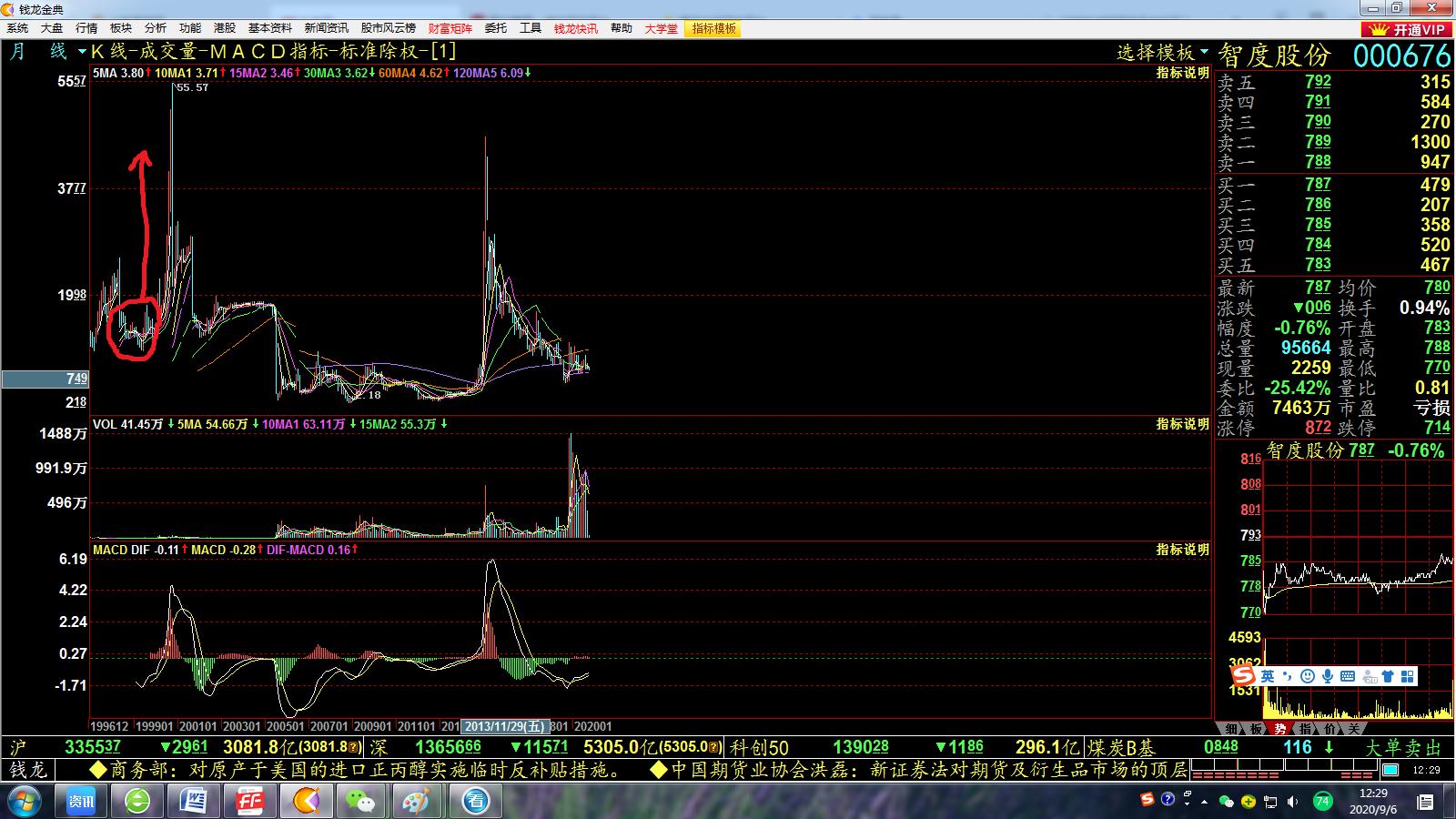Toggle Sogou Chinese/English input mode

[1268, 676]
